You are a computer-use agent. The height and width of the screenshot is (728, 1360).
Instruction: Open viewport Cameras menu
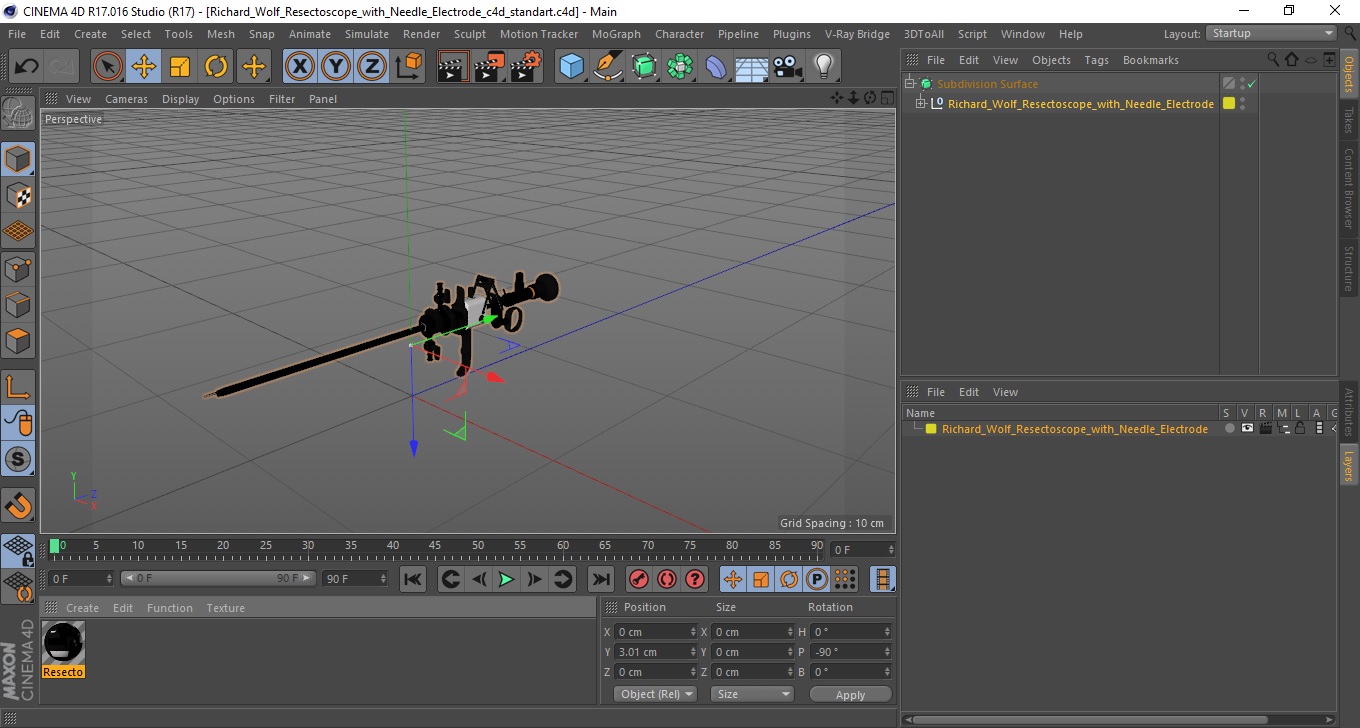[126, 99]
